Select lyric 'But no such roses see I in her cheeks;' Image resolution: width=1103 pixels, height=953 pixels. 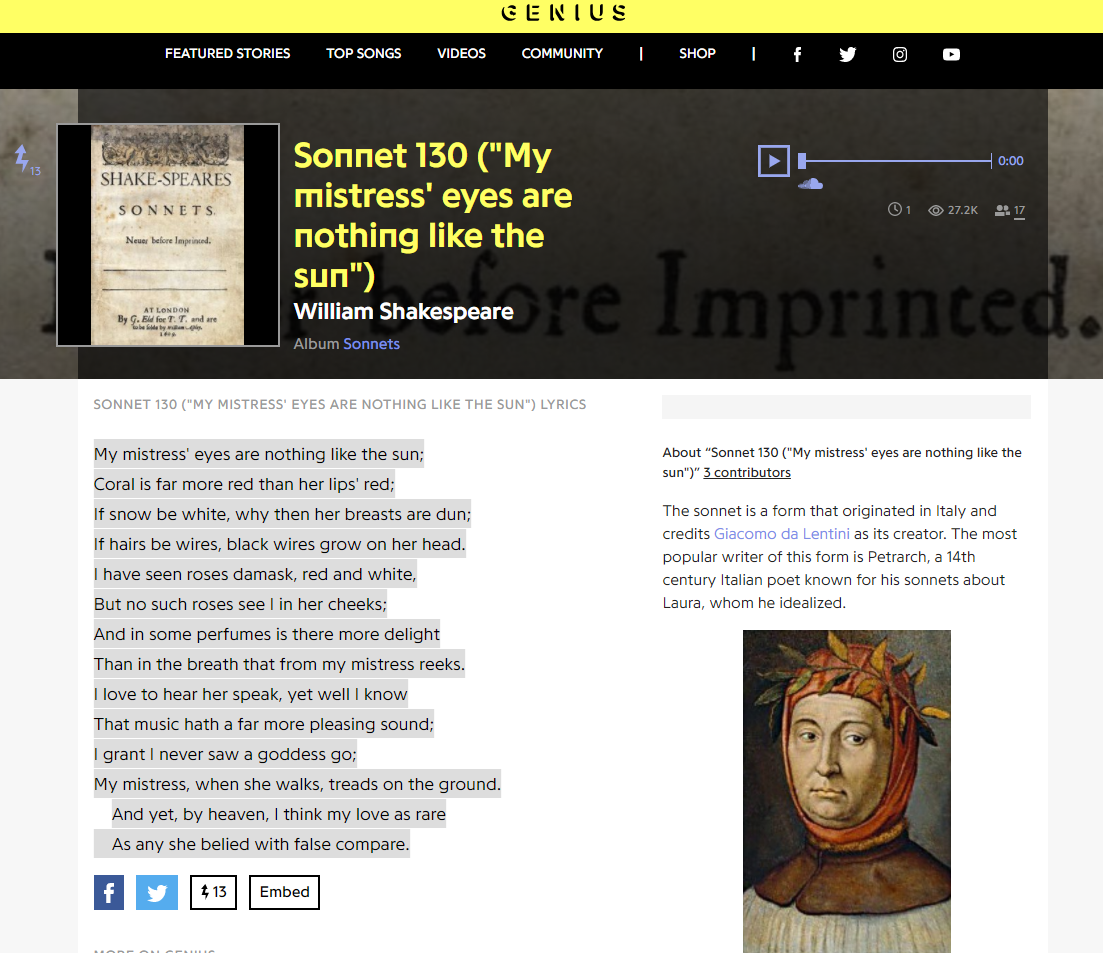(241, 604)
